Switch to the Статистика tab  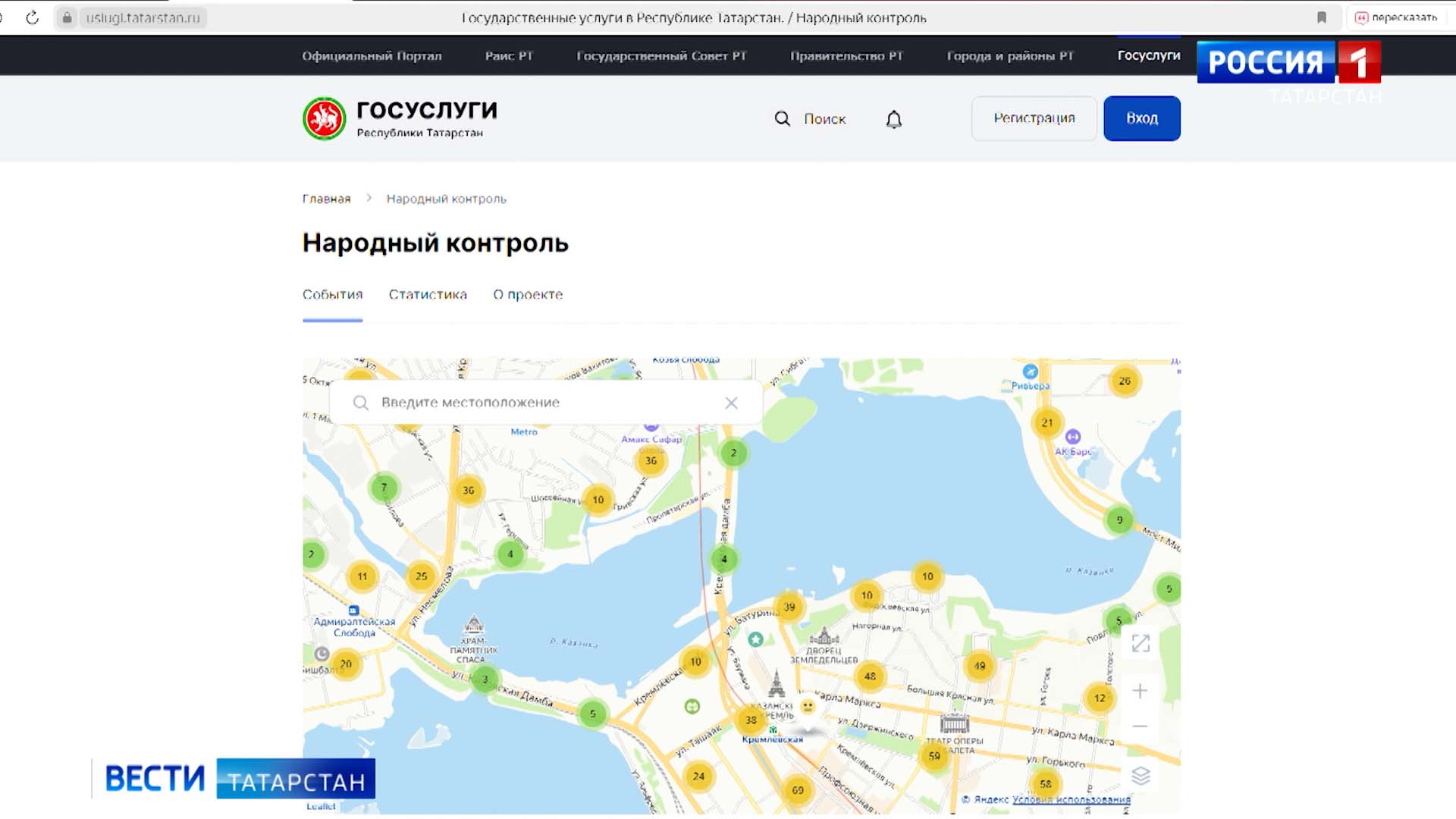[428, 294]
